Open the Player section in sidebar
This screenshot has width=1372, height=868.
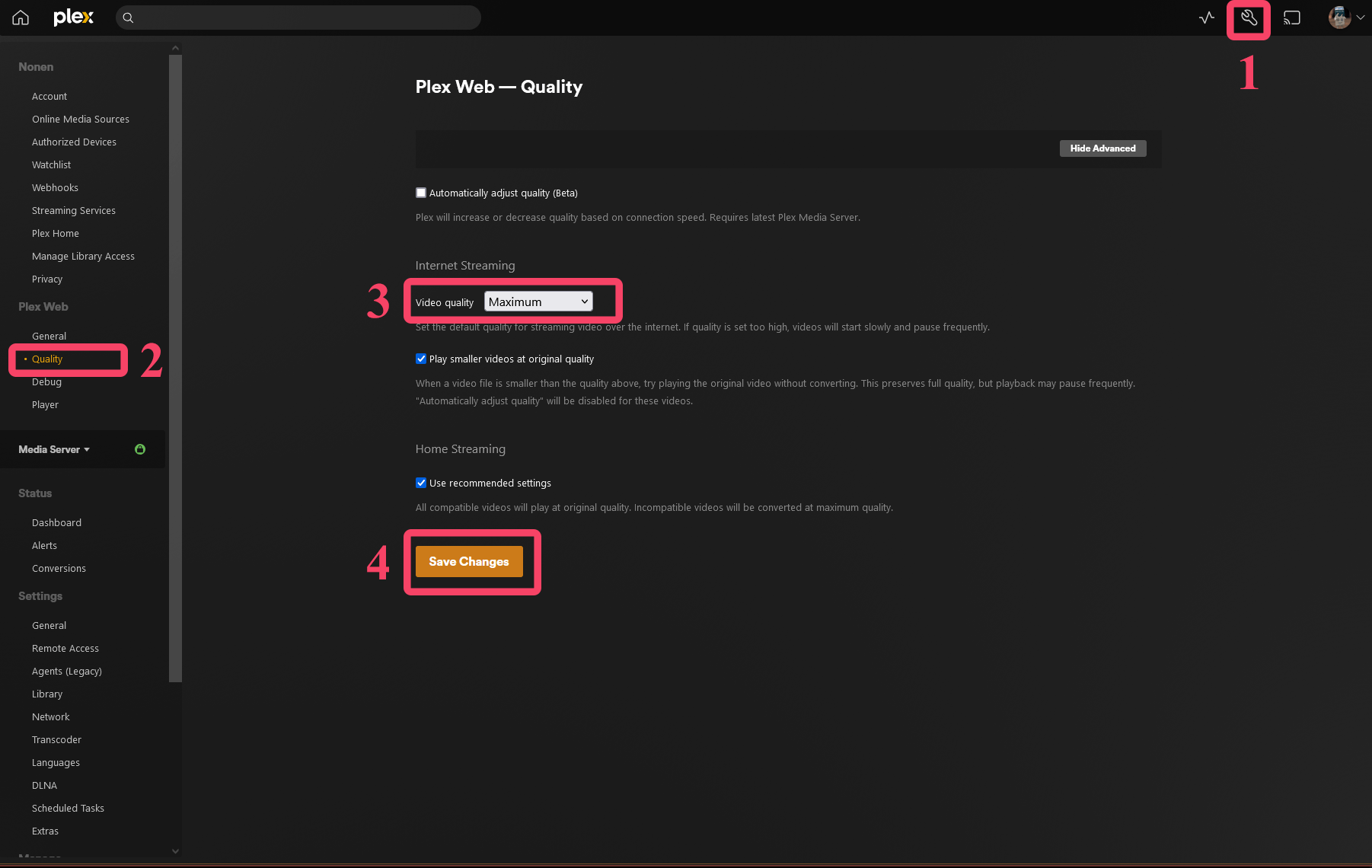45,404
